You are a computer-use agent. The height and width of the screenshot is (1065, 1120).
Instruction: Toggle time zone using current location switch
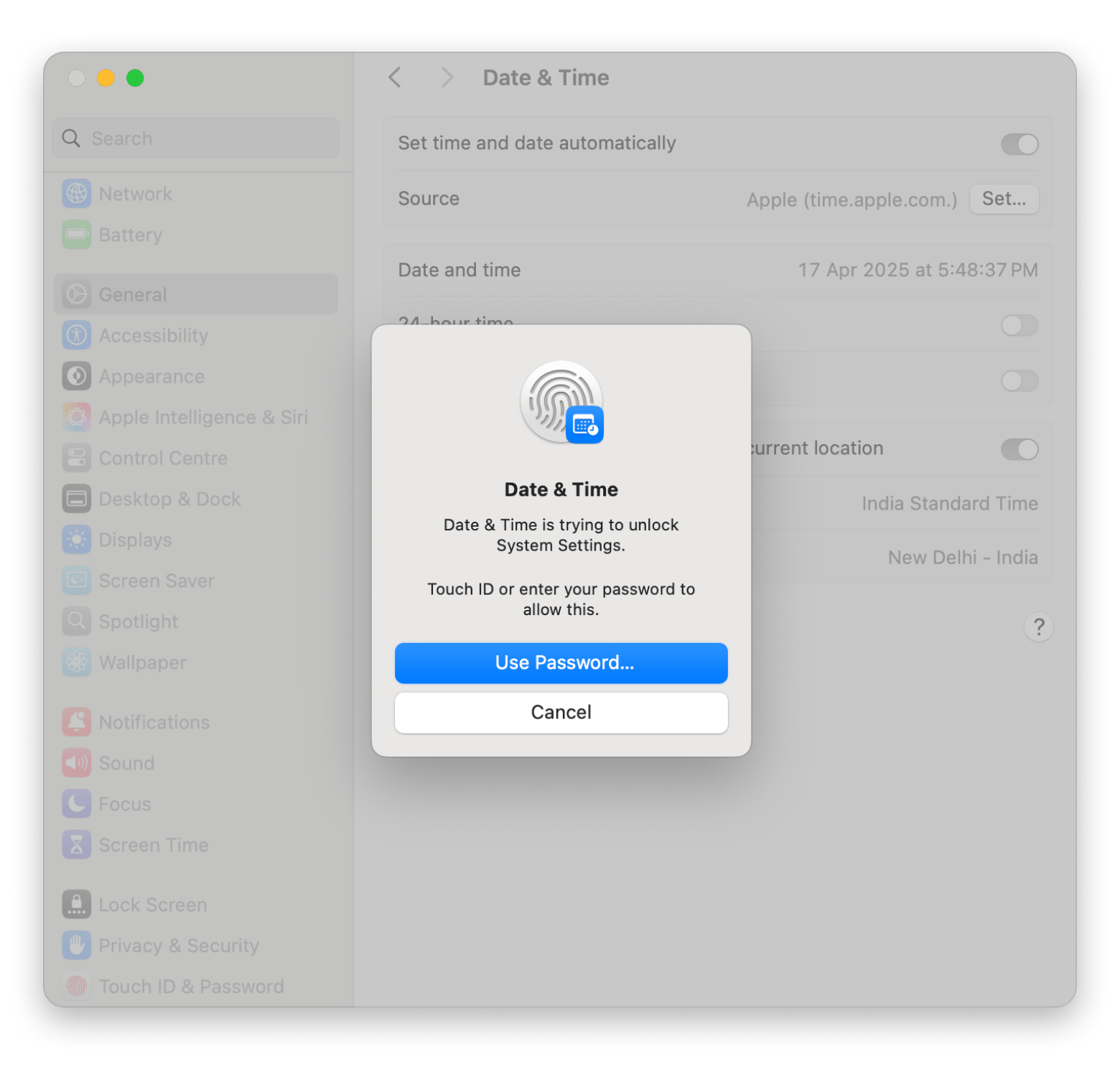pos(1019,450)
